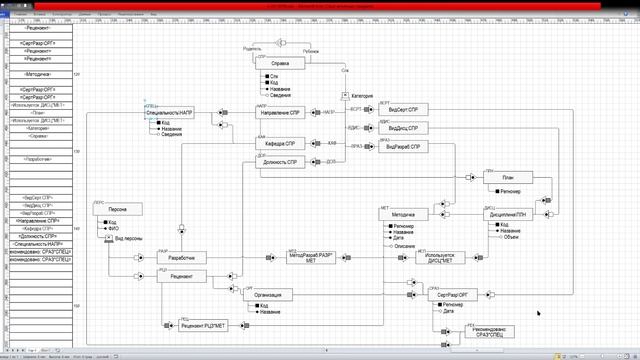This screenshot has width=640, height=360.
Task: Switch to the Конструктор ribbon tab
Action: [x=62, y=14]
